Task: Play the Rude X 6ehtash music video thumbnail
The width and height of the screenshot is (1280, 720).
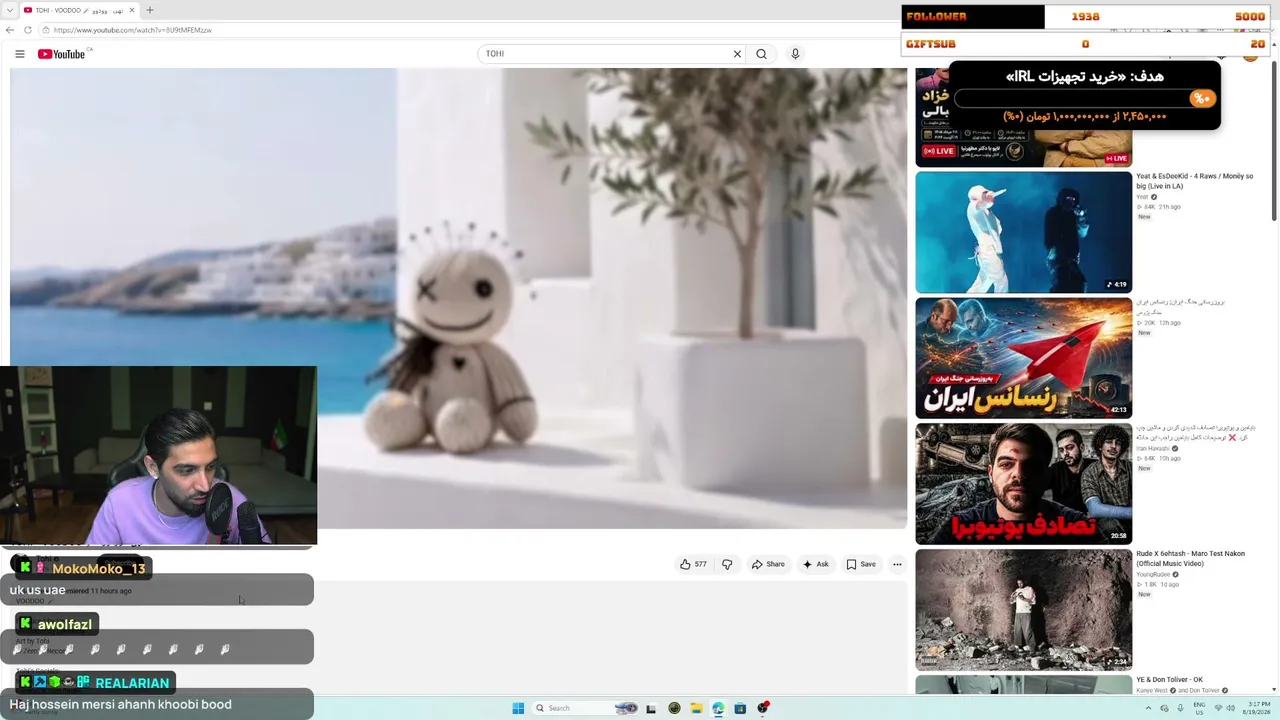Action: pyautogui.click(x=1023, y=610)
